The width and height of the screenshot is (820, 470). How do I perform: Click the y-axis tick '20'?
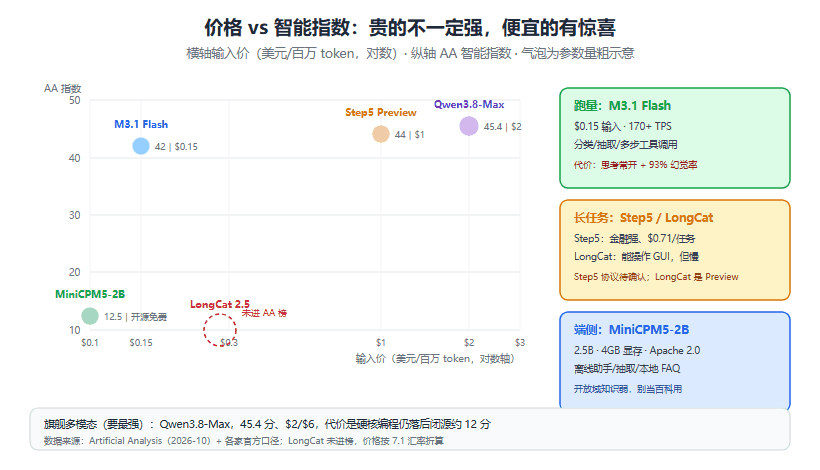[75, 272]
